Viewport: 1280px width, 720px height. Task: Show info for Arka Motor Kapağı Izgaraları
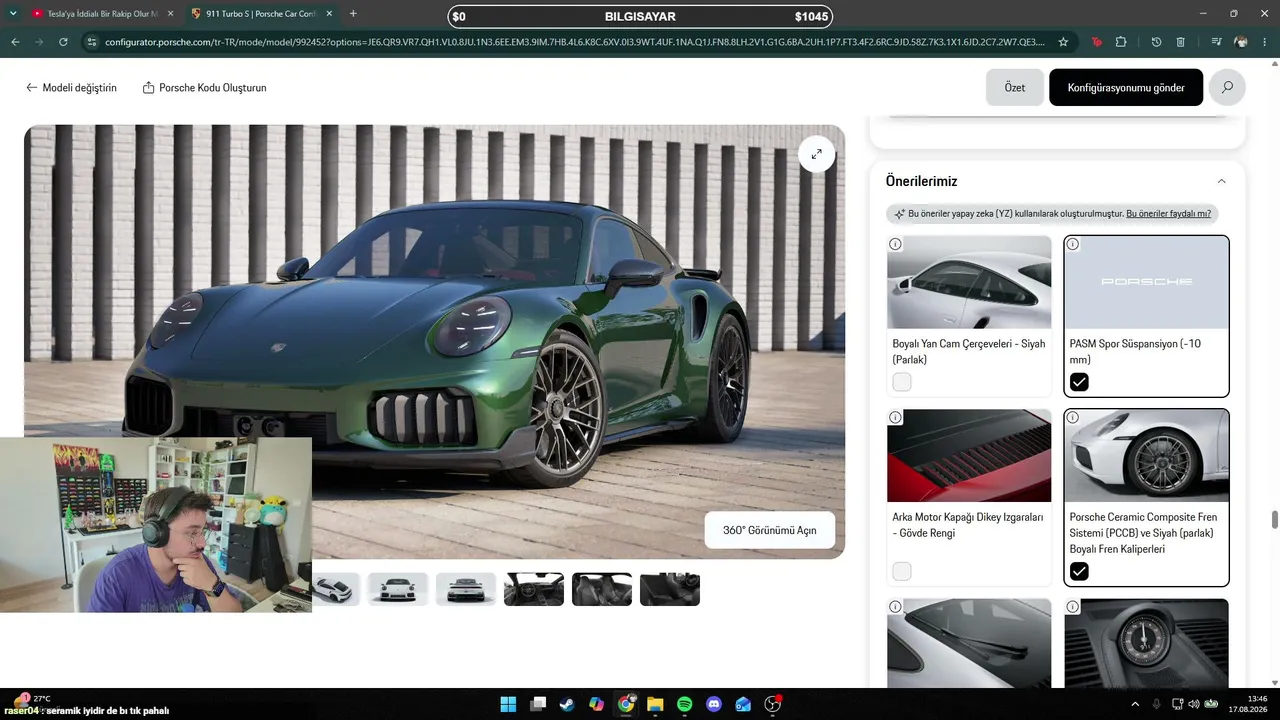click(895, 417)
